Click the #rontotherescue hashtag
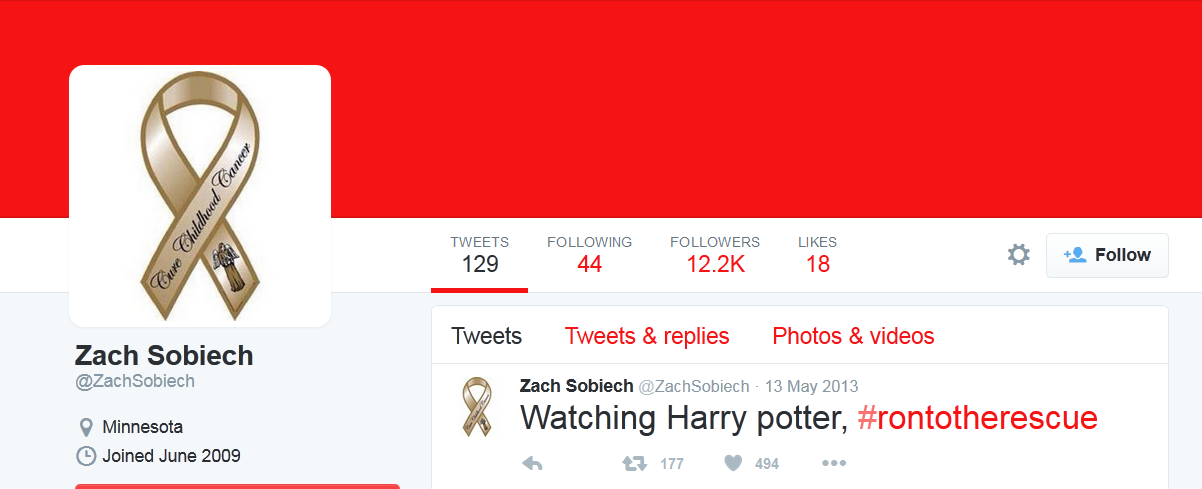The image size is (1202, 489). tap(978, 418)
